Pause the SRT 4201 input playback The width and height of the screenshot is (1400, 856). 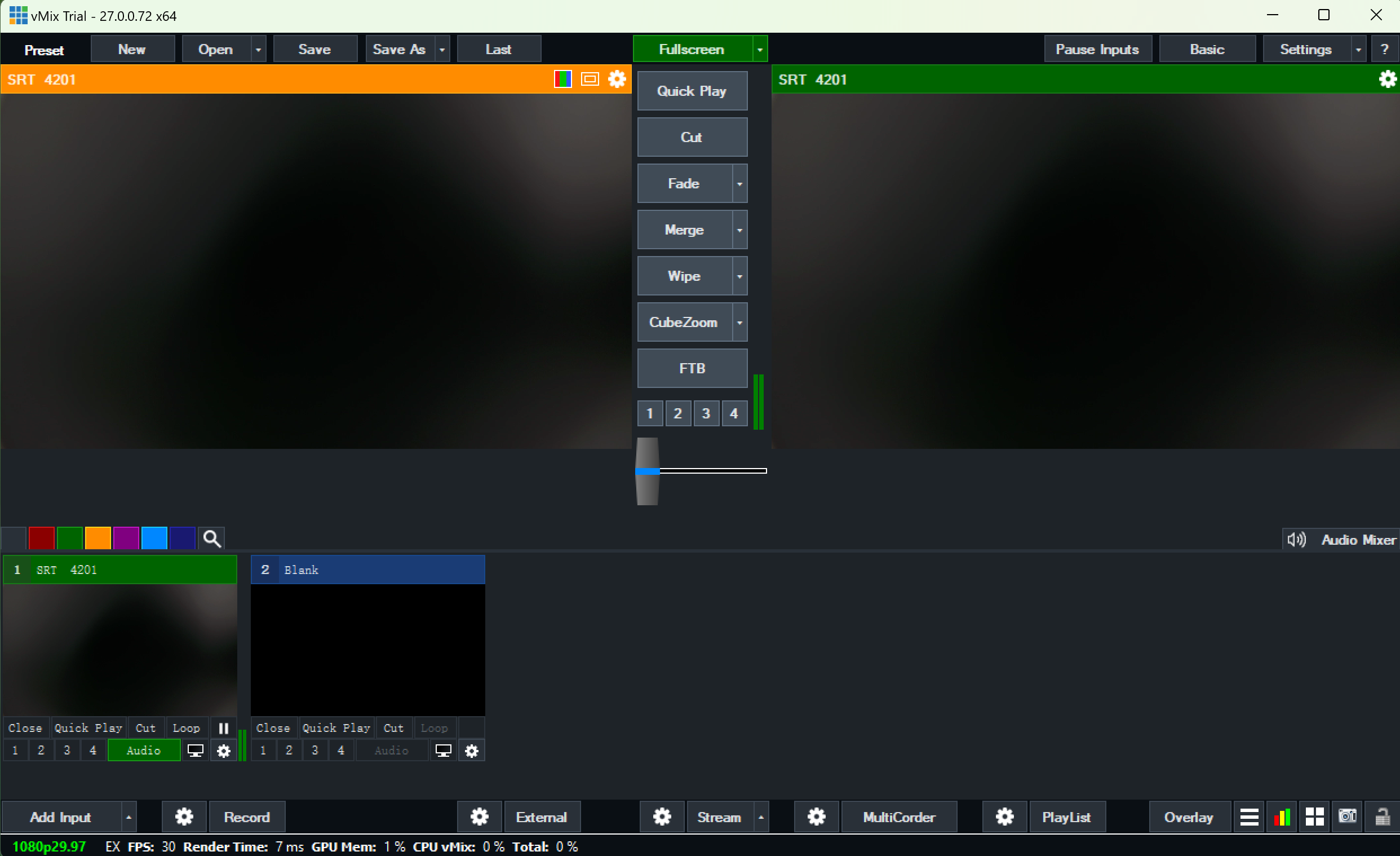(x=223, y=728)
